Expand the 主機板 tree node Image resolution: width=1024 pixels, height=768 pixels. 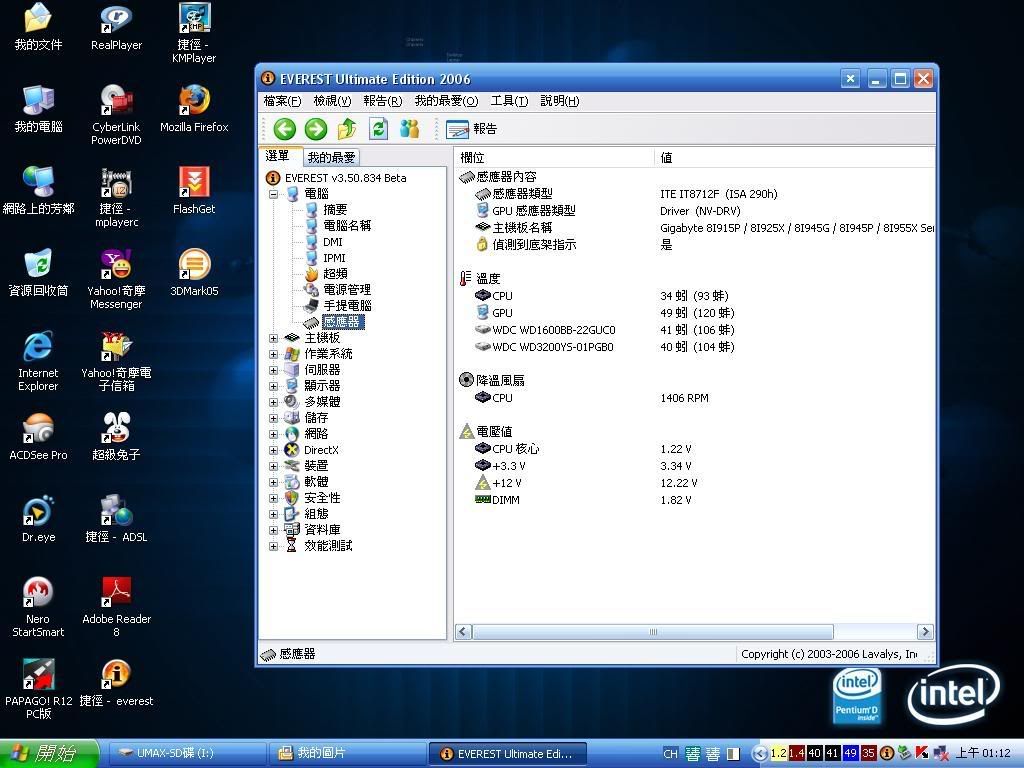pos(273,338)
